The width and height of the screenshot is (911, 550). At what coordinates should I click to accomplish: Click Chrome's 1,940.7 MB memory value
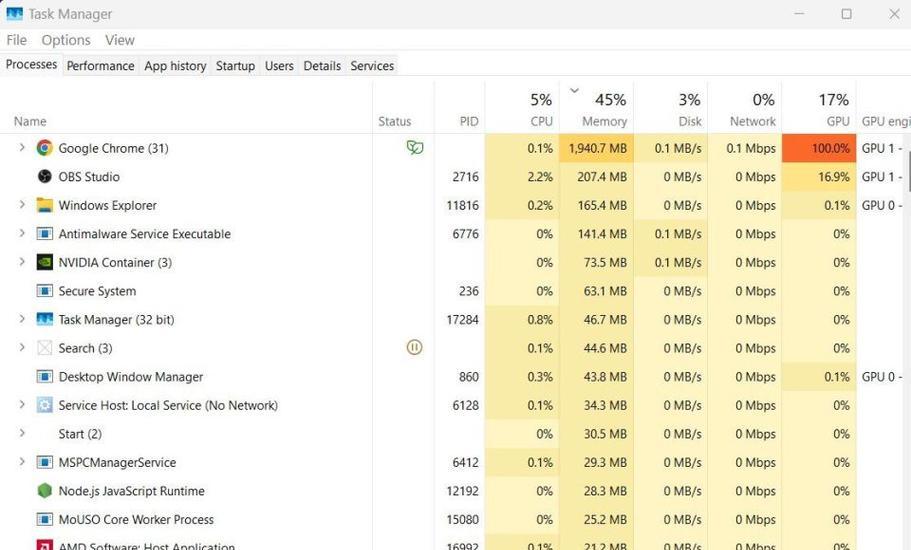598,148
